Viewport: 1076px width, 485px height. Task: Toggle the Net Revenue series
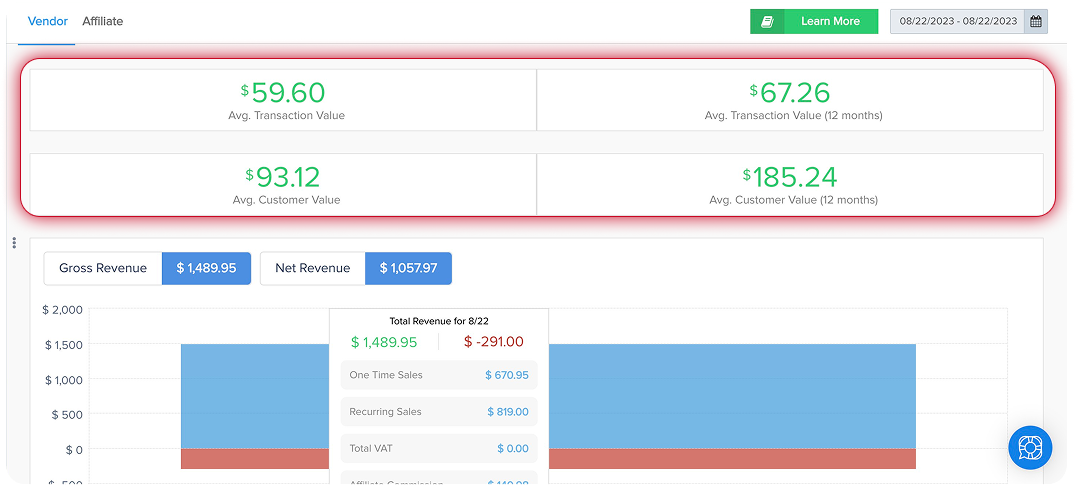click(x=313, y=268)
